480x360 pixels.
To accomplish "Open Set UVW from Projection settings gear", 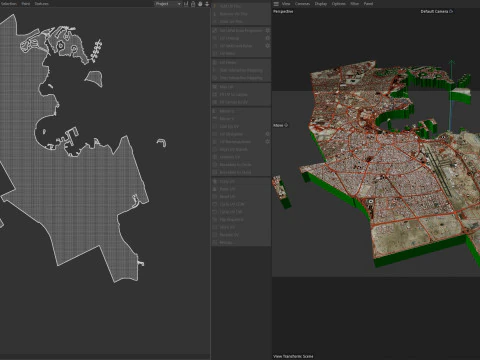I will [267, 30].
